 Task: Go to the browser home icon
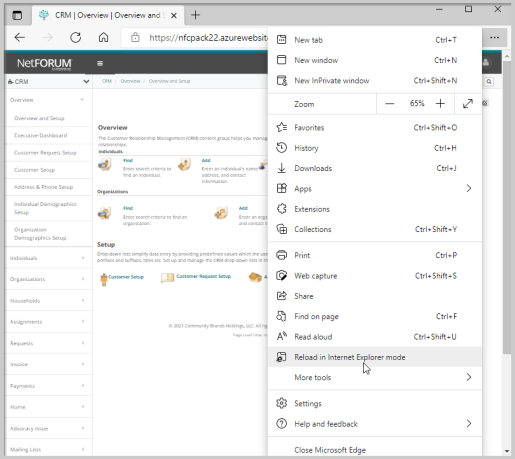103,37
